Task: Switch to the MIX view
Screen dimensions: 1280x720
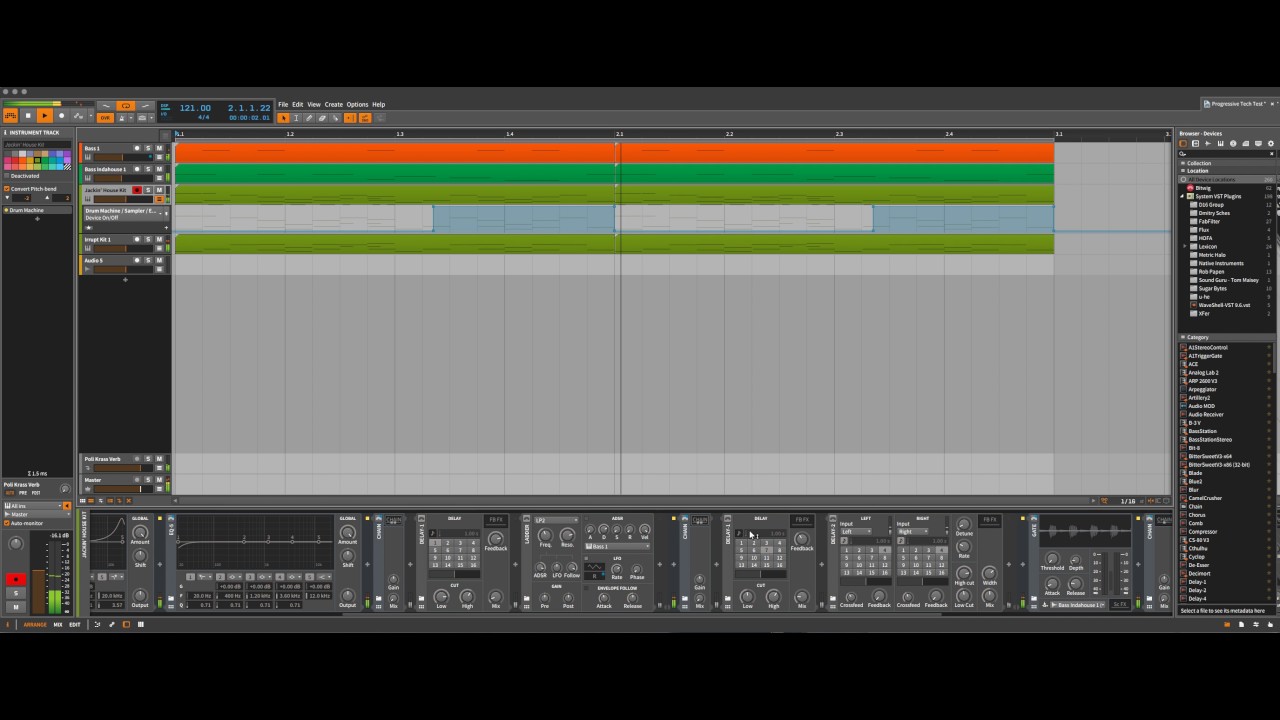Action: tap(58, 625)
